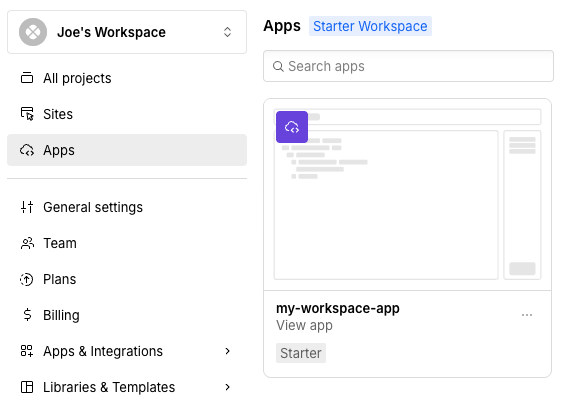Open the Apps & Integrations section
Viewport: 562px width, 416px height.
coord(127,351)
